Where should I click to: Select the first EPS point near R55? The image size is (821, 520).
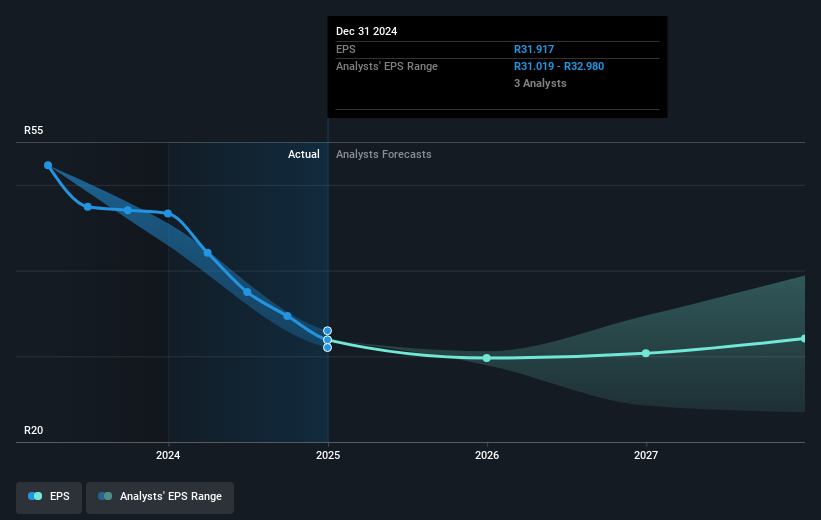coord(48,165)
